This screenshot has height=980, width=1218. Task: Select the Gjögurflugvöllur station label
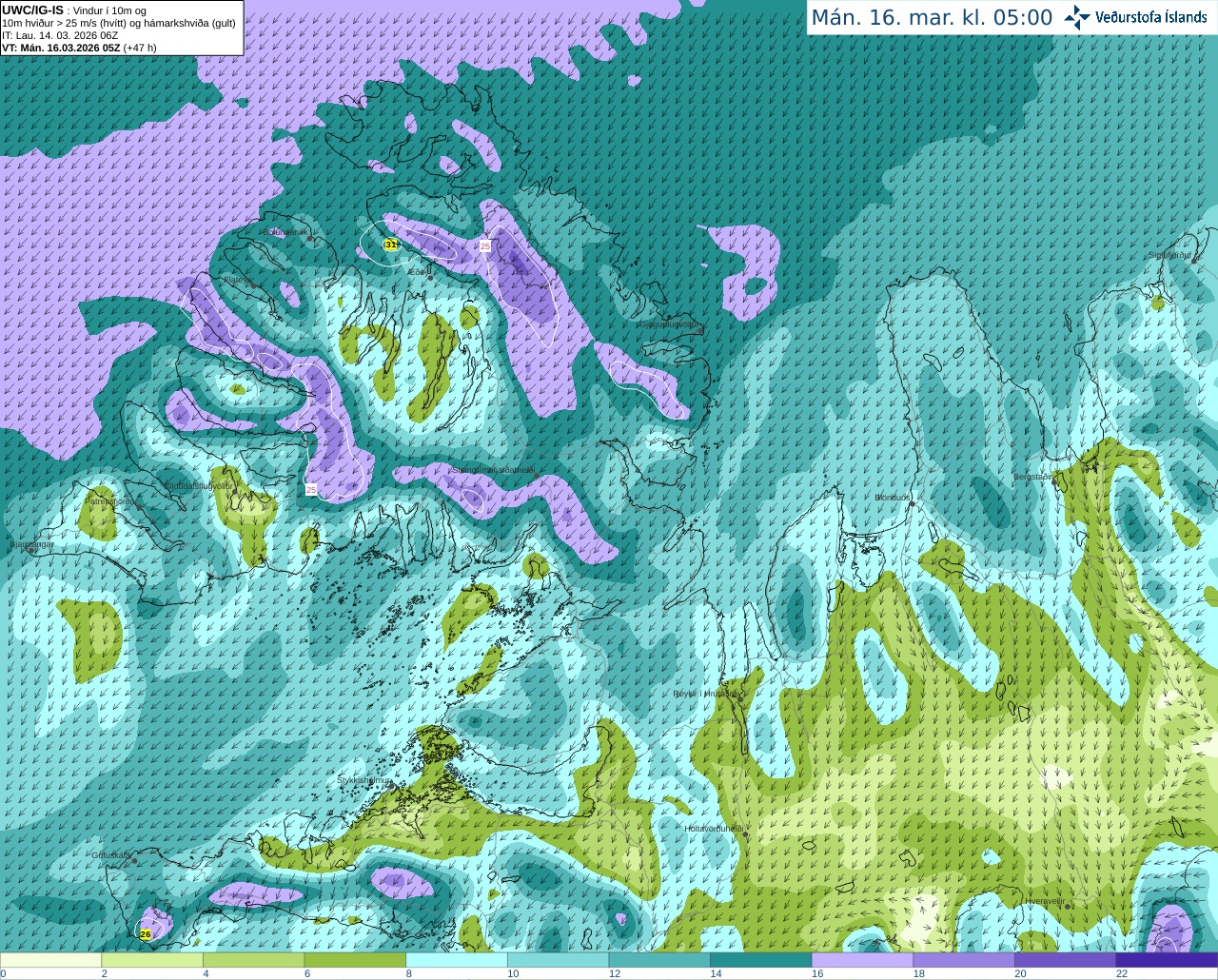670,324
